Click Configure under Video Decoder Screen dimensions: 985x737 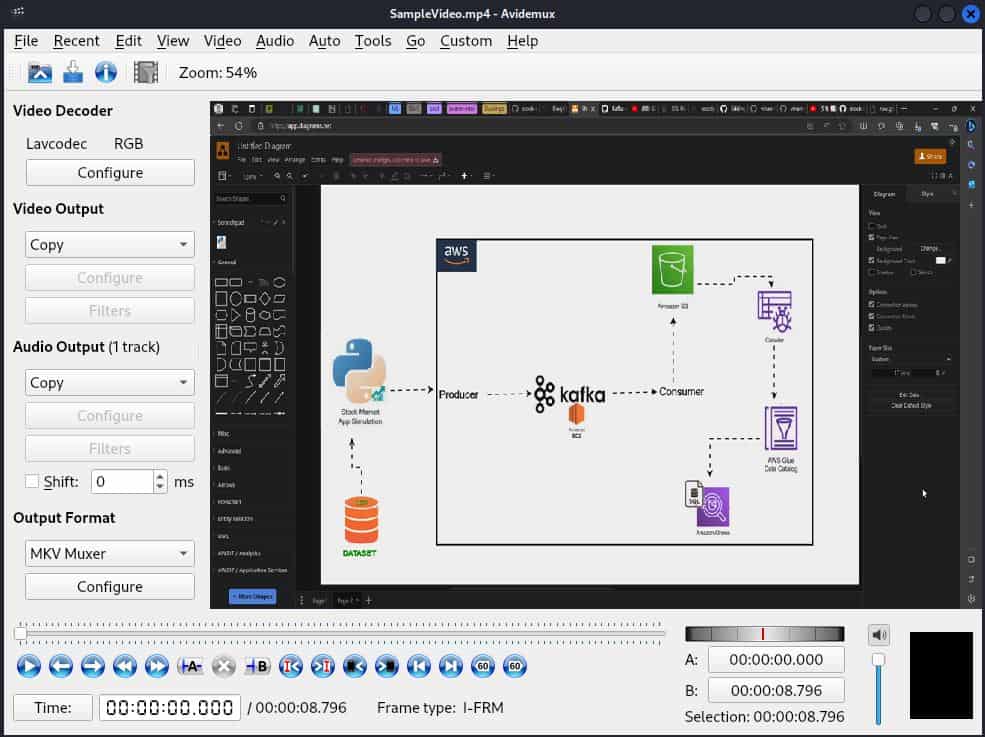[x=110, y=172]
